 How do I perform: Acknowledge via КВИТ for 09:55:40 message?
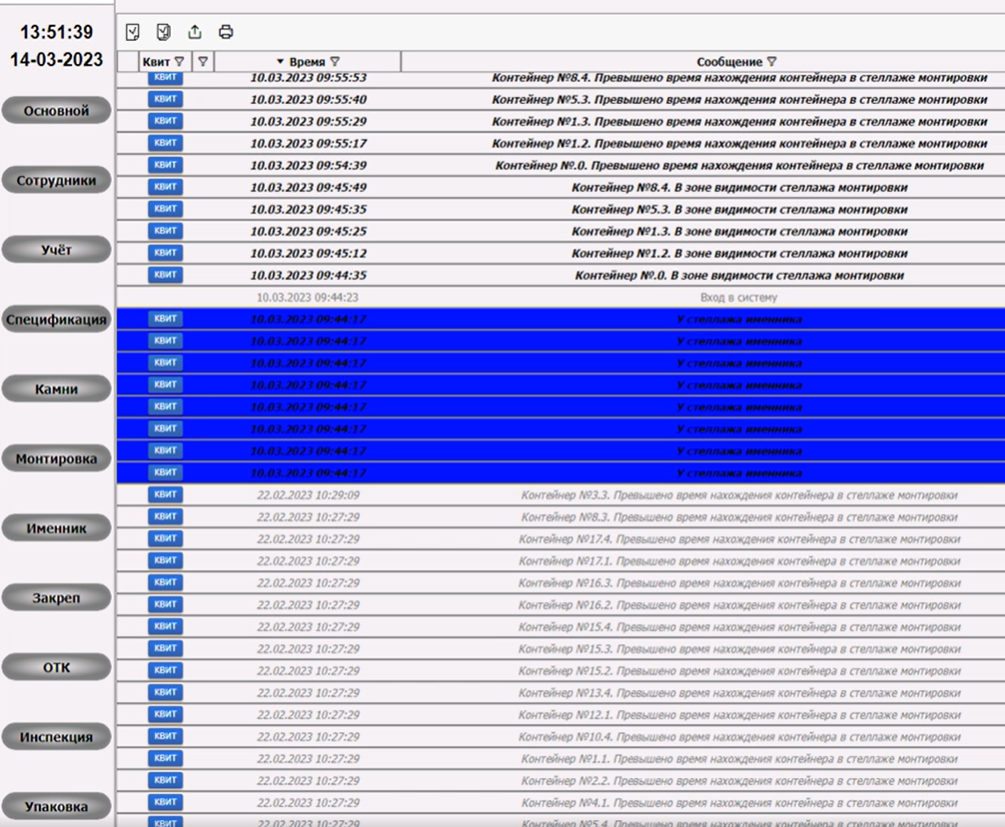click(x=165, y=99)
